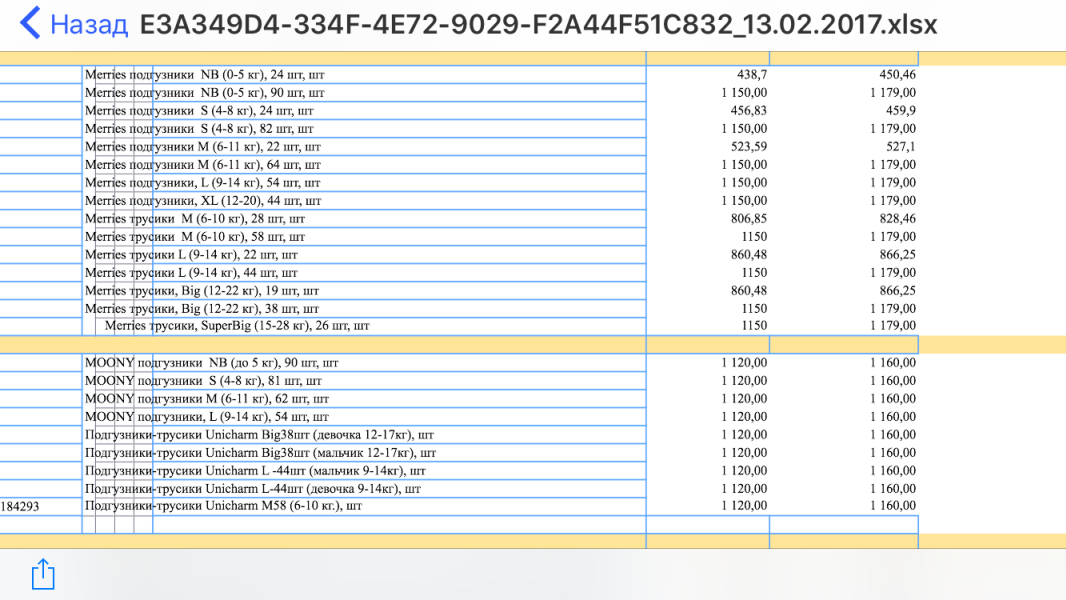Screen dimensions: 1066x600
Task: Select 1 120,00 in MOONY L 54 шт row
Action: 744,417
